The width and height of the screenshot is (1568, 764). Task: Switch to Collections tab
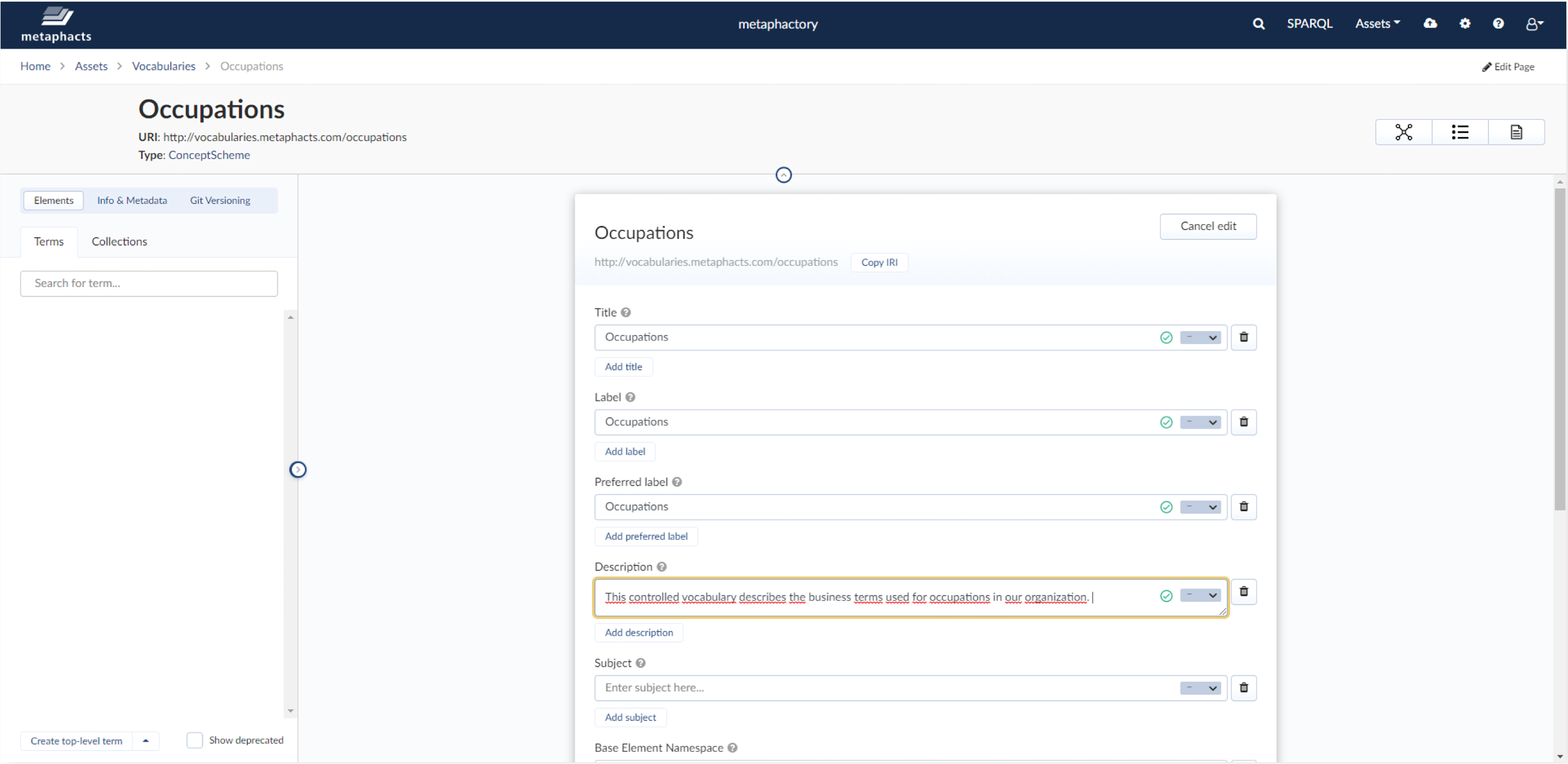pos(119,241)
